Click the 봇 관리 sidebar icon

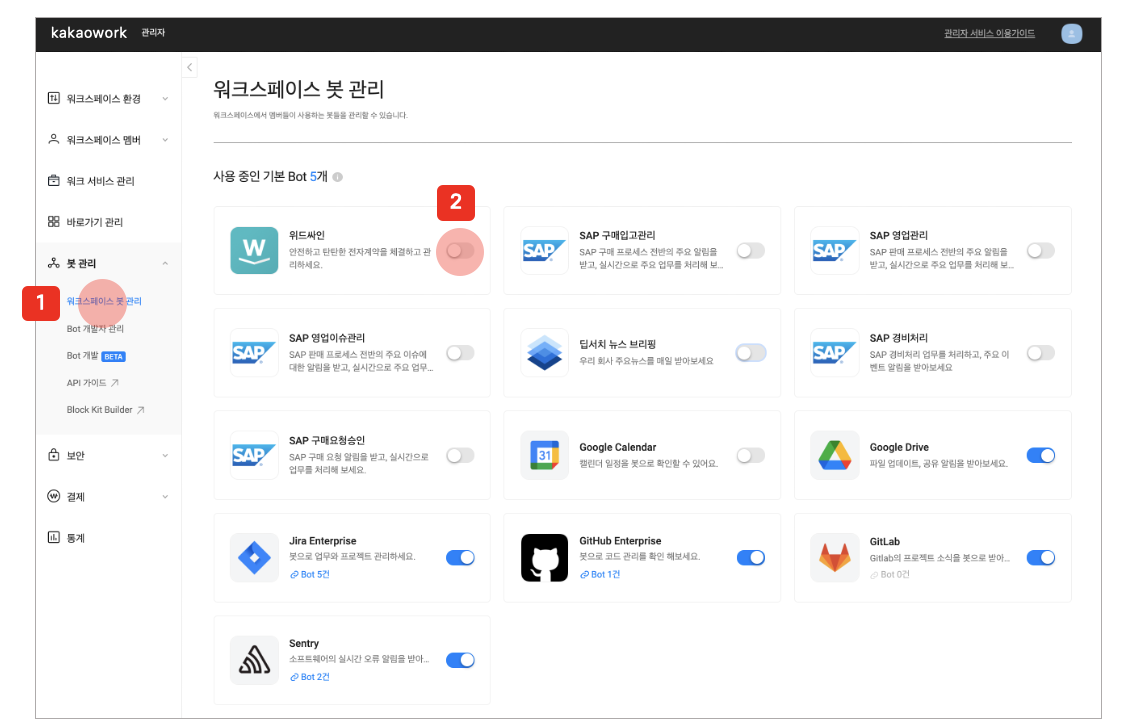coord(53,263)
